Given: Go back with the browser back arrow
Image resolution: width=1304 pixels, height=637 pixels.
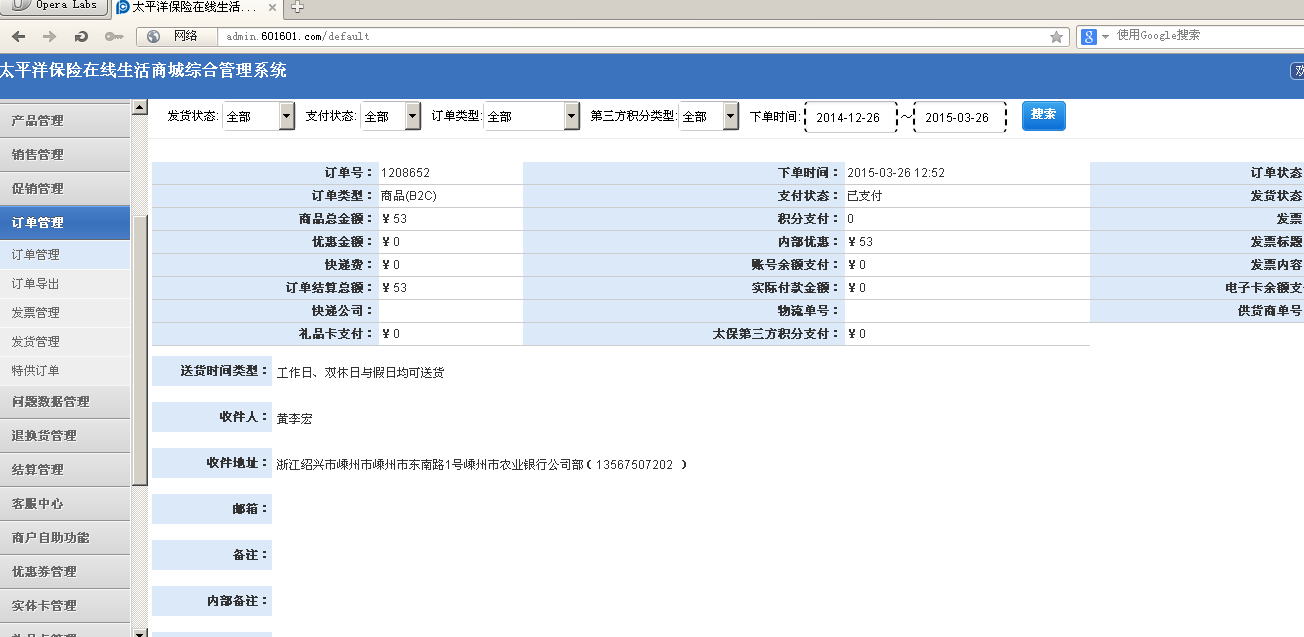Looking at the screenshot, I should click(19, 36).
